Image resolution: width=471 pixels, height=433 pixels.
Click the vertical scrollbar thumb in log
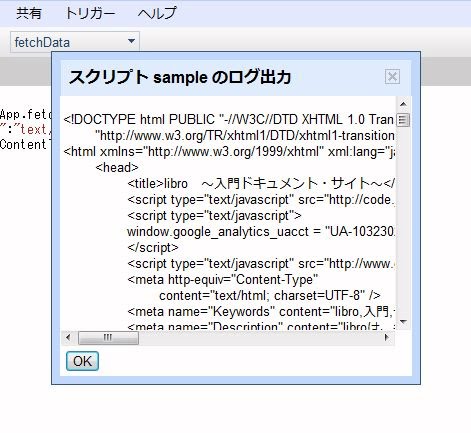403,120
